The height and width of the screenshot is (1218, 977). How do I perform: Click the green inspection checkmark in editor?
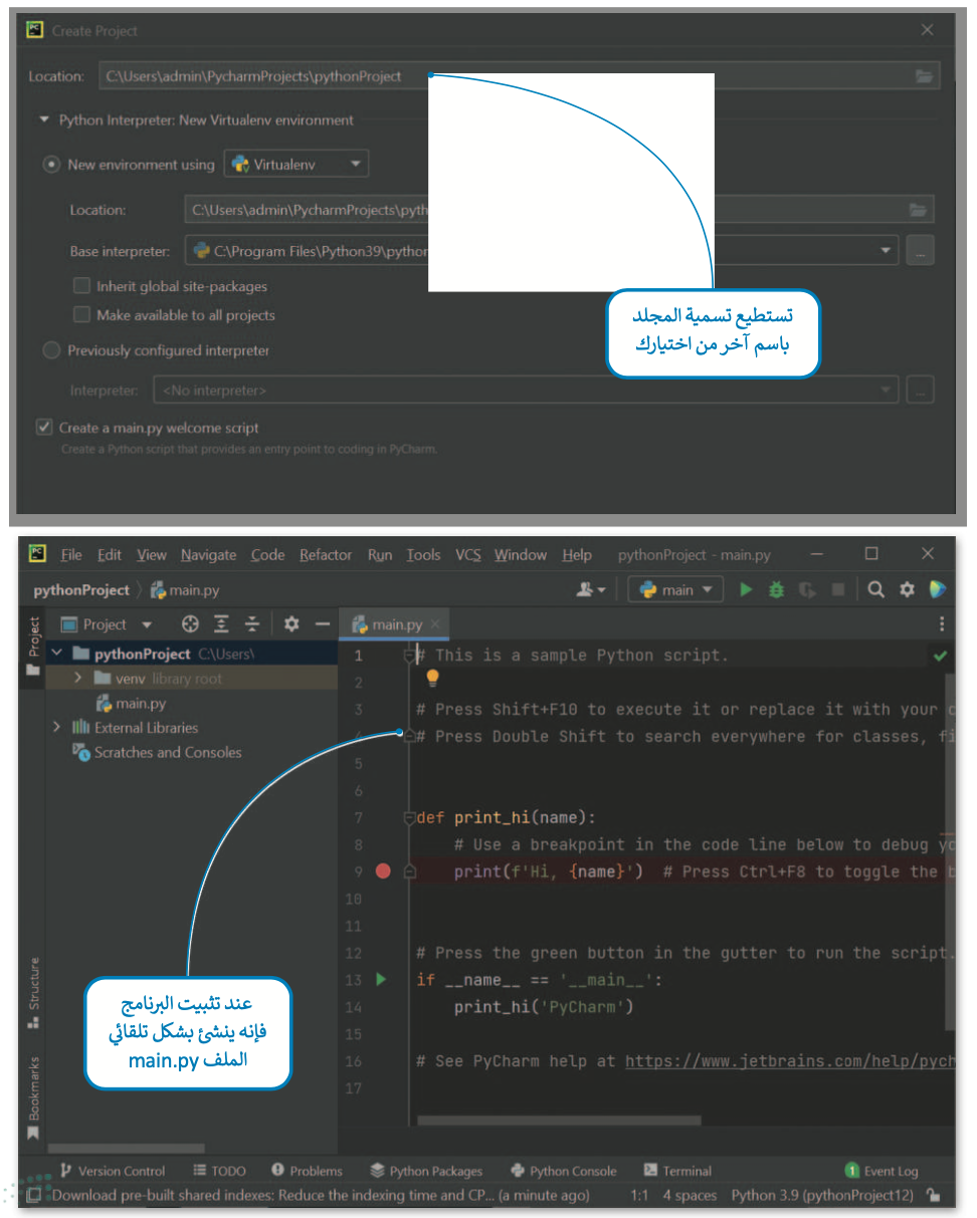(x=939, y=656)
